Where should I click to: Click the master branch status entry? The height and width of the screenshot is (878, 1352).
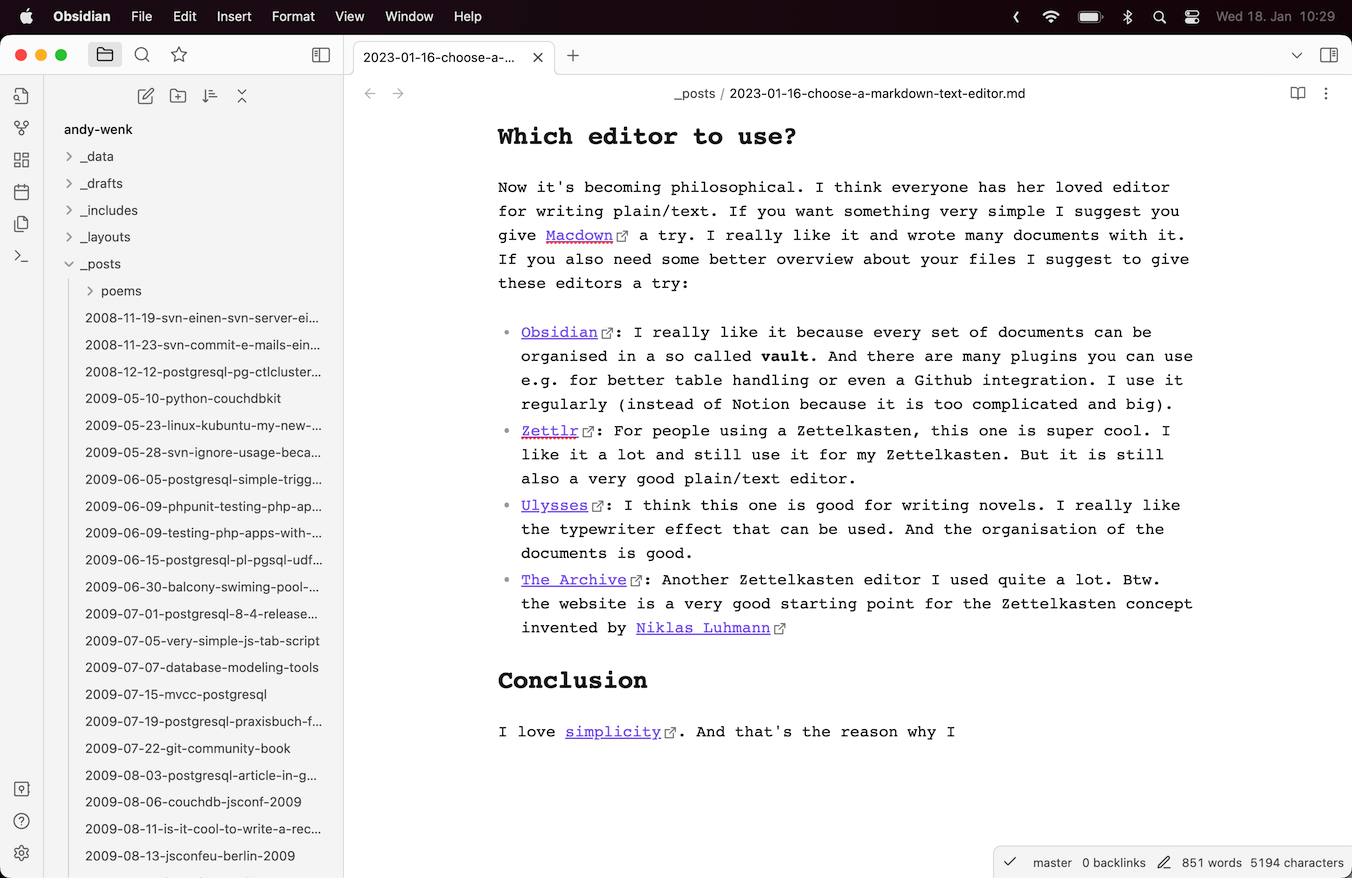[1052, 862]
